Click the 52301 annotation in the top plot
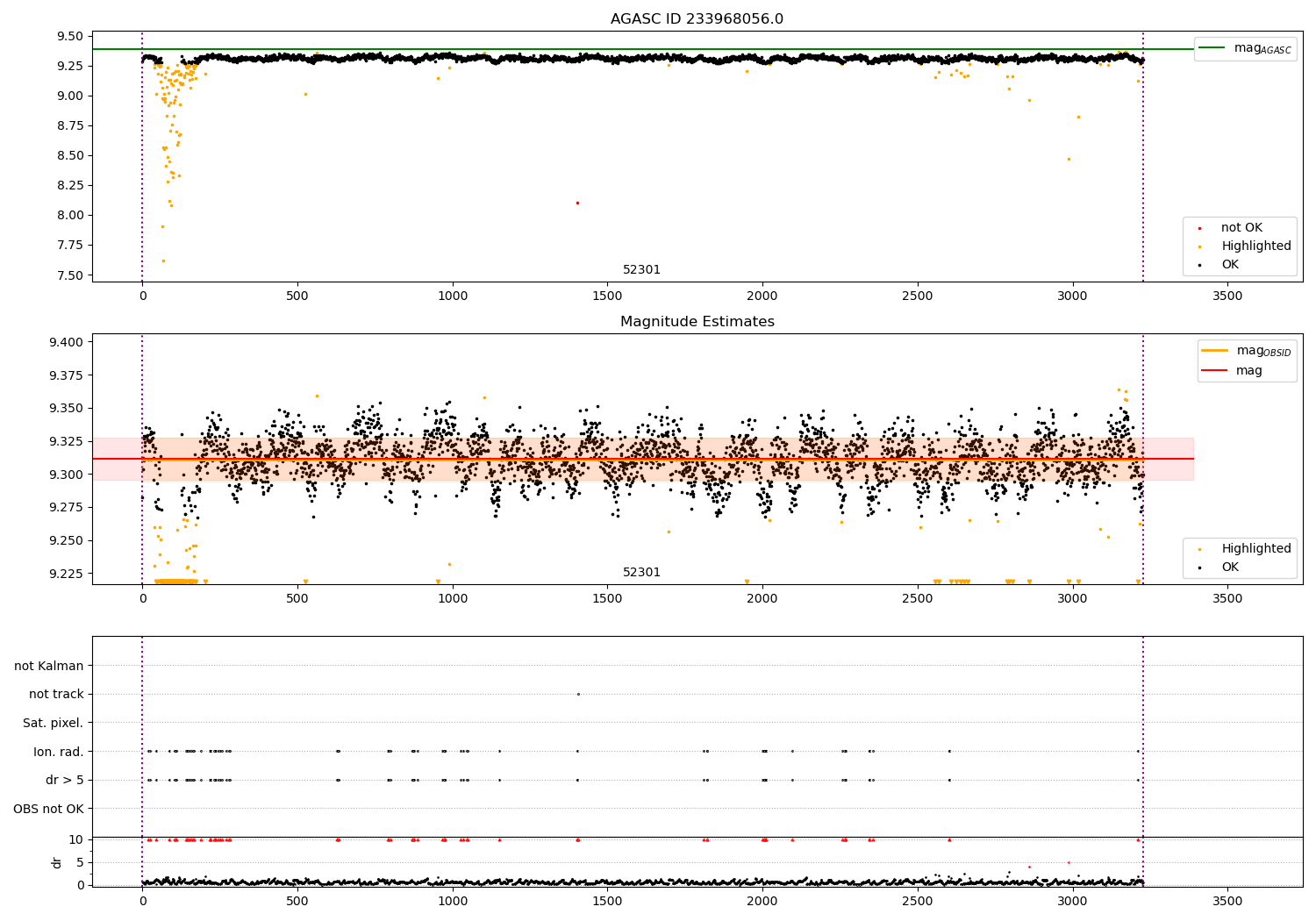 tap(641, 270)
